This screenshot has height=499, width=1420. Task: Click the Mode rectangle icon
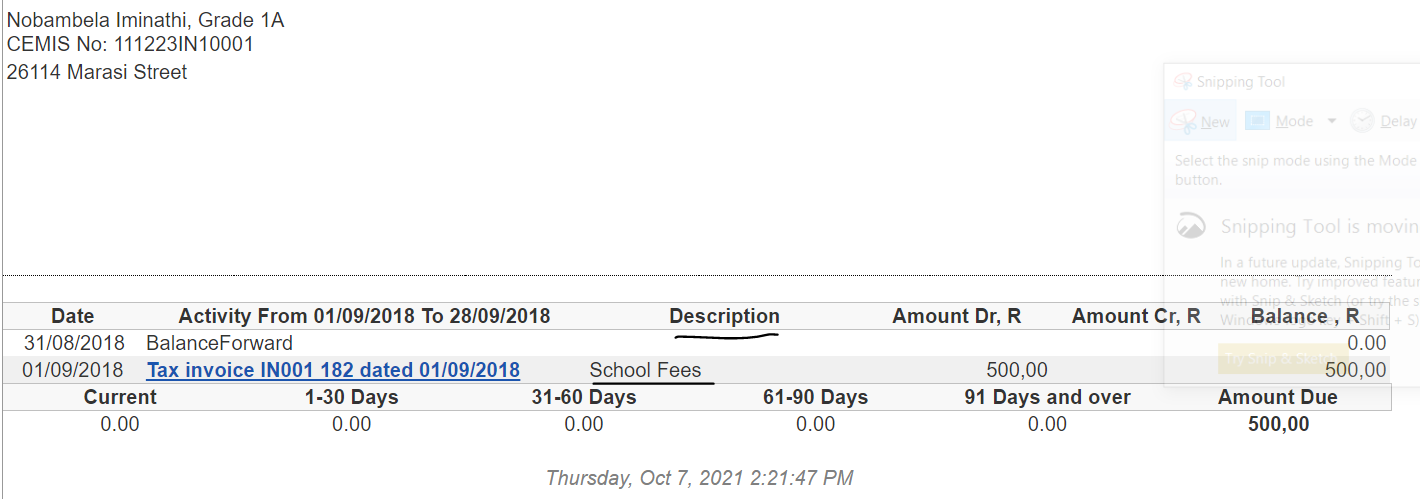coord(1257,121)
